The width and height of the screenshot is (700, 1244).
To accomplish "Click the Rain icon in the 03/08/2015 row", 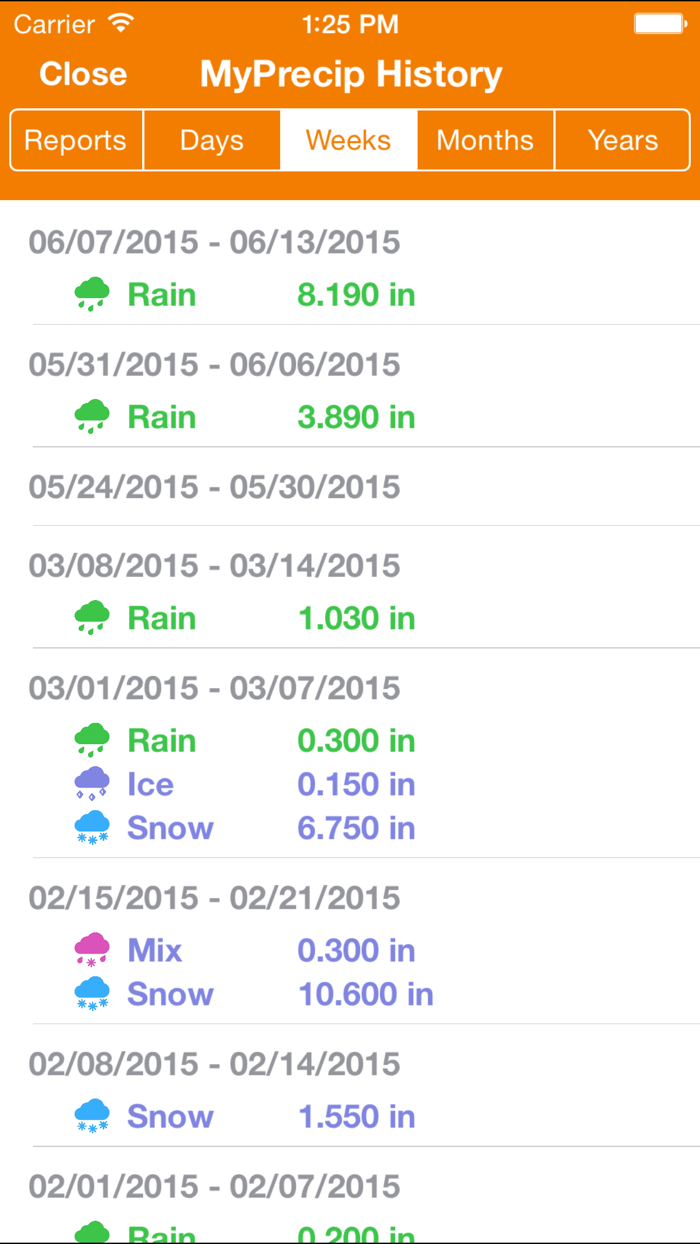I will tap(91, 617).
